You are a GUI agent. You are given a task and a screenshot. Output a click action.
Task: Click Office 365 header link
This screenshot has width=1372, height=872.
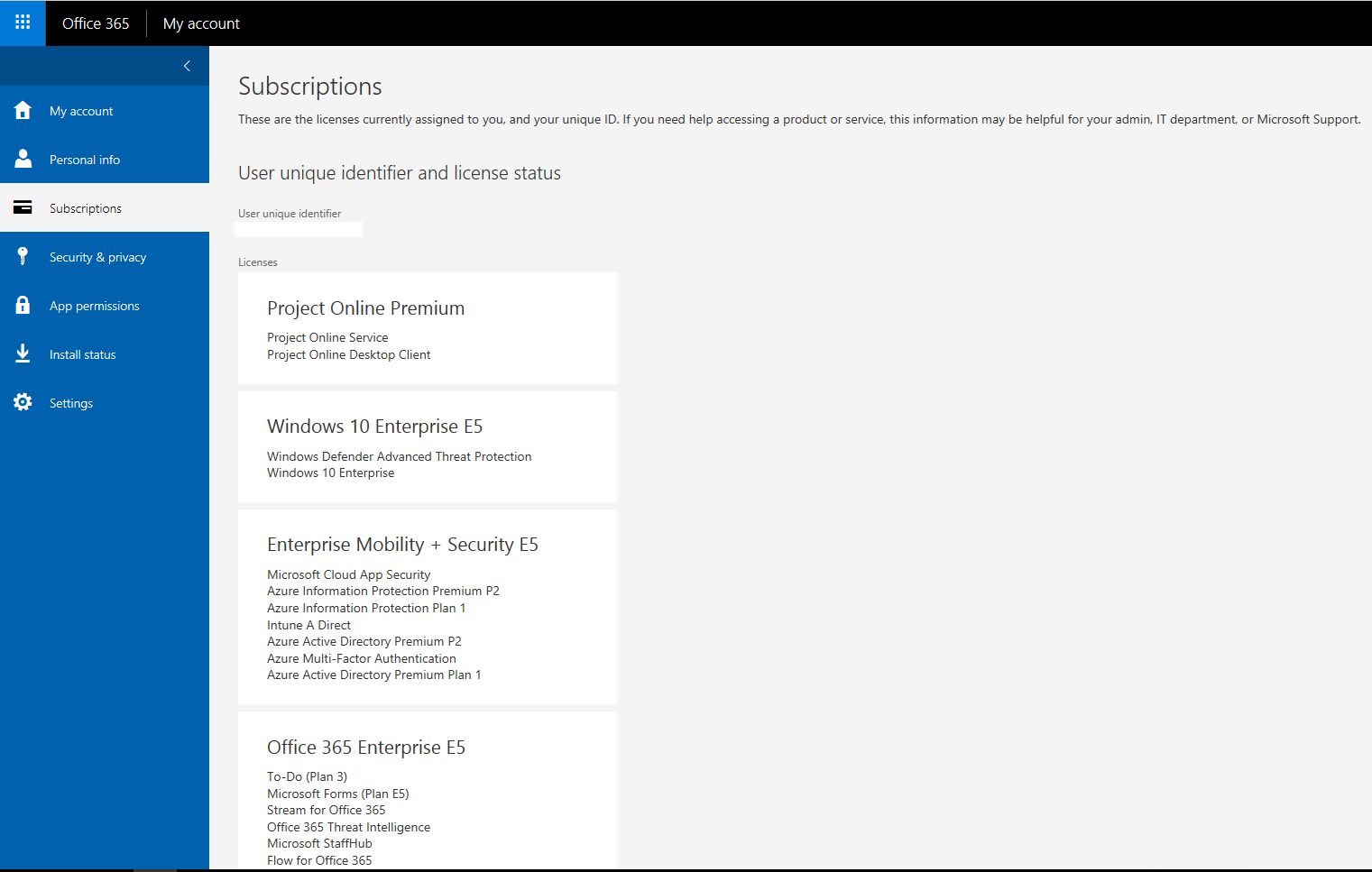point(96,23)
